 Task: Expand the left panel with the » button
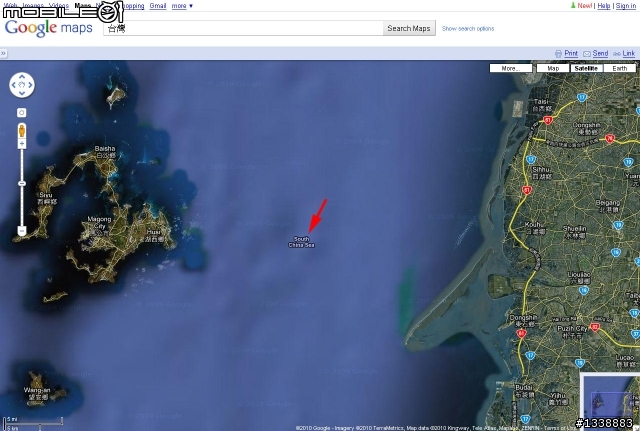(3, 53)
